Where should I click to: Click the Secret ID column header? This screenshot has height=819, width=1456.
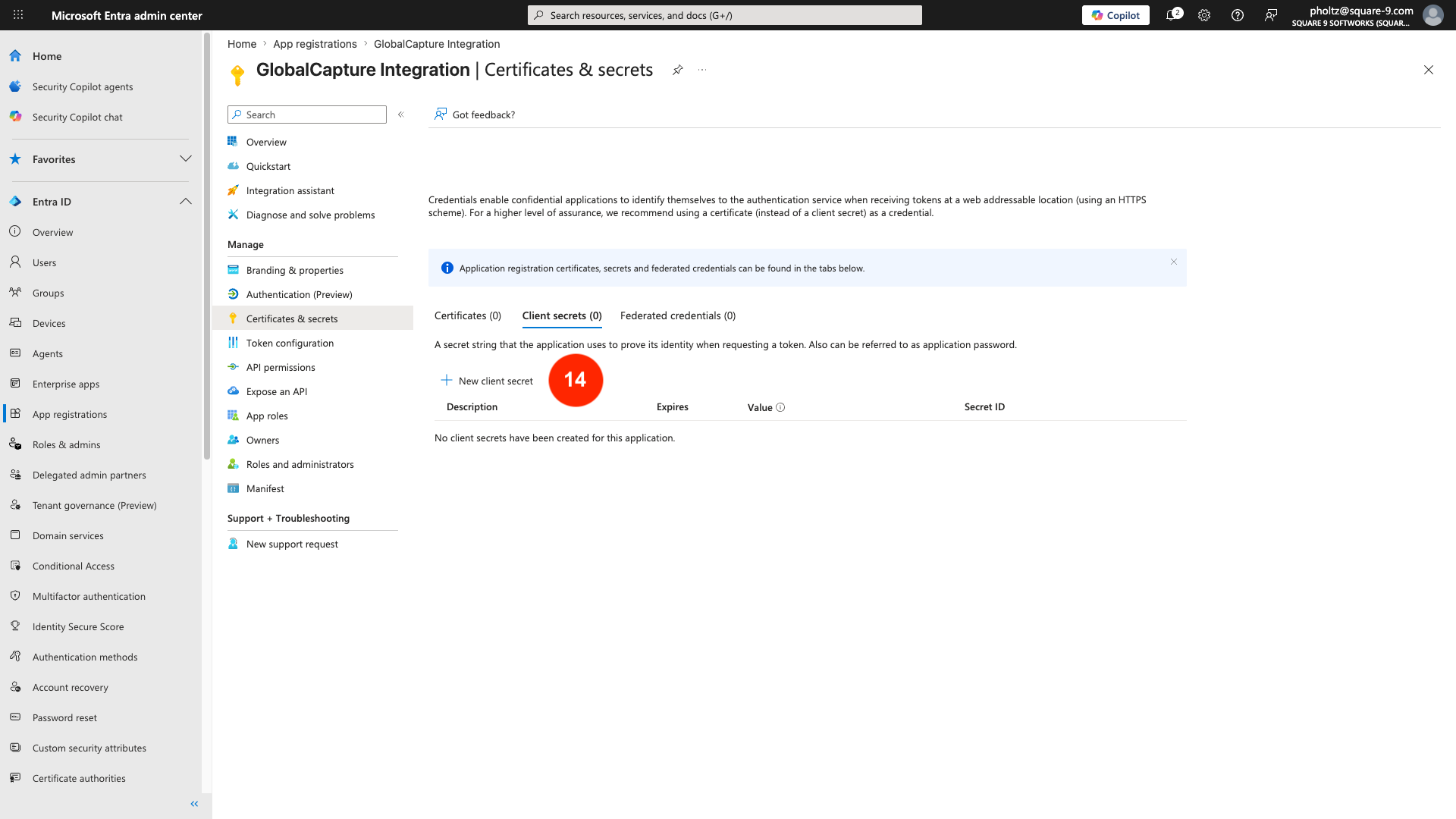pyautogui.click(x=984, y=407)
